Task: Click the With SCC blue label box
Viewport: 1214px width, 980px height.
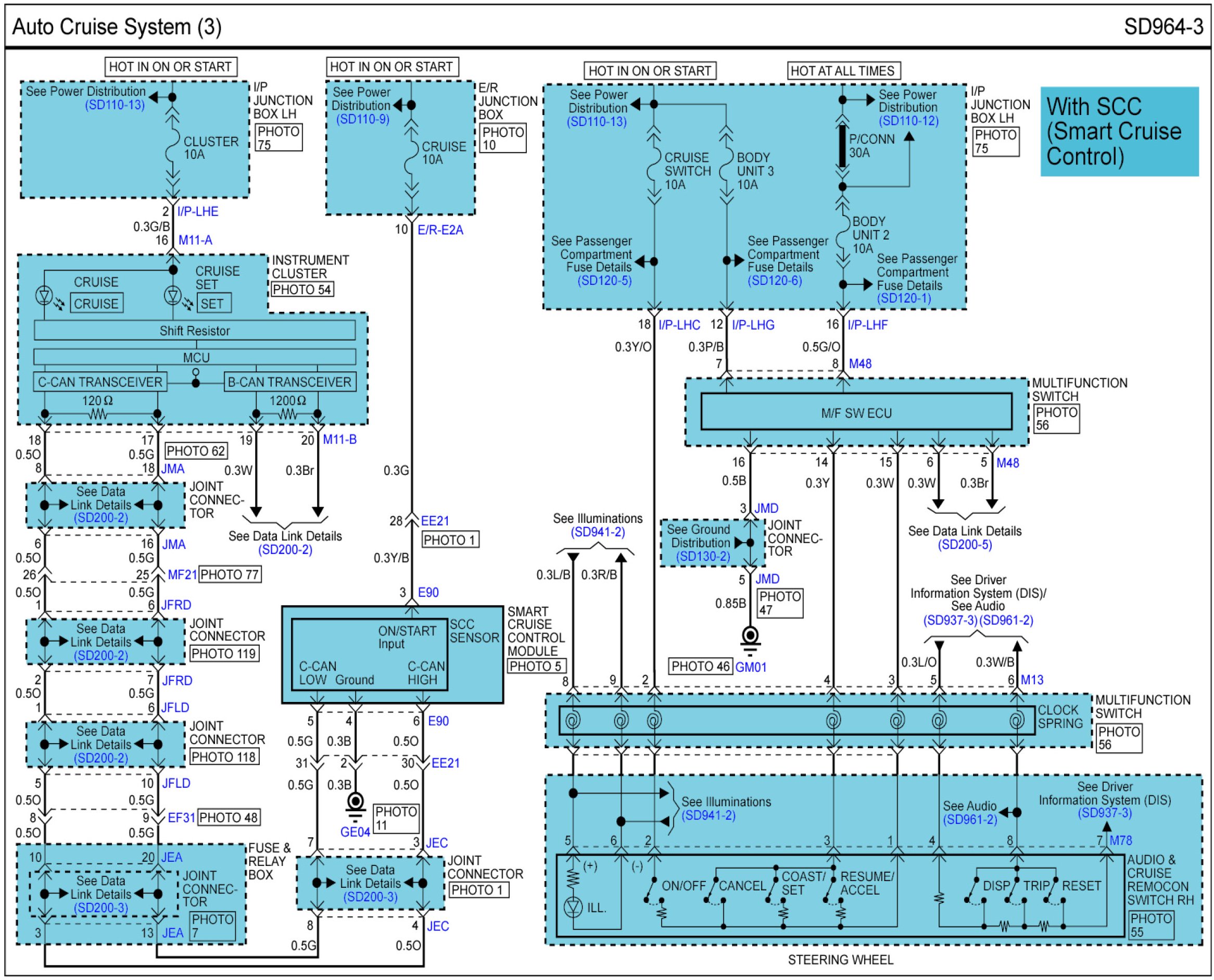Action: (x=1119, y=132)
